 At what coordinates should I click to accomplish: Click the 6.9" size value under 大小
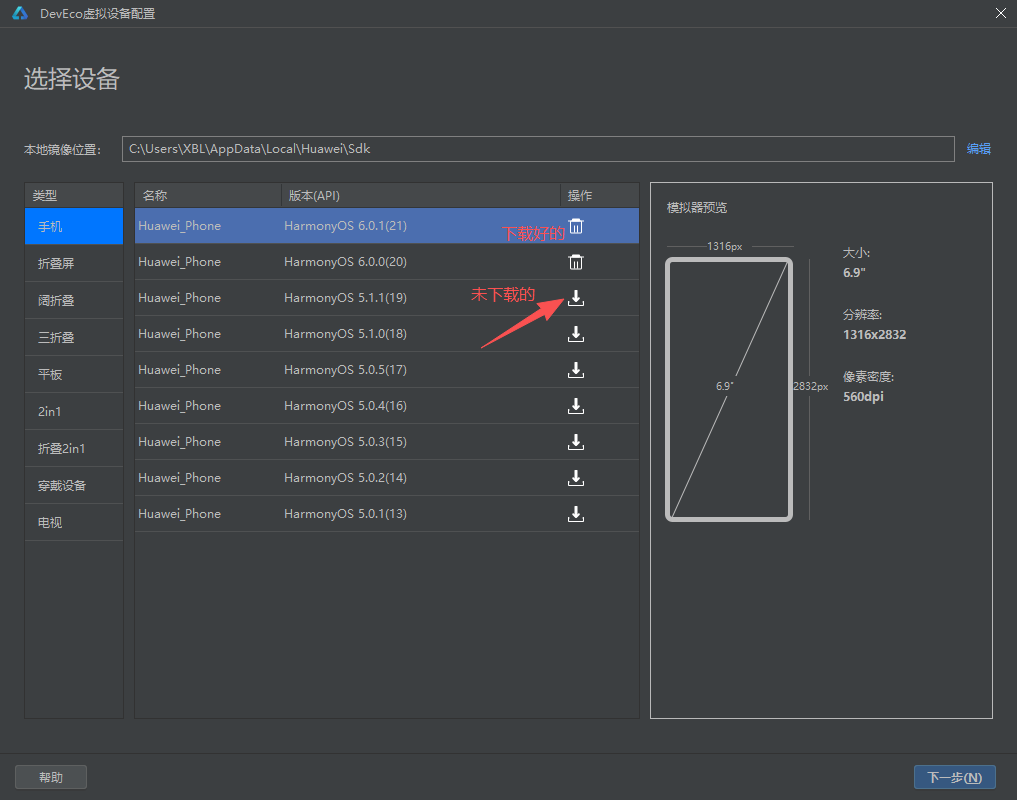pyautogui.click(x=854, y=273)
